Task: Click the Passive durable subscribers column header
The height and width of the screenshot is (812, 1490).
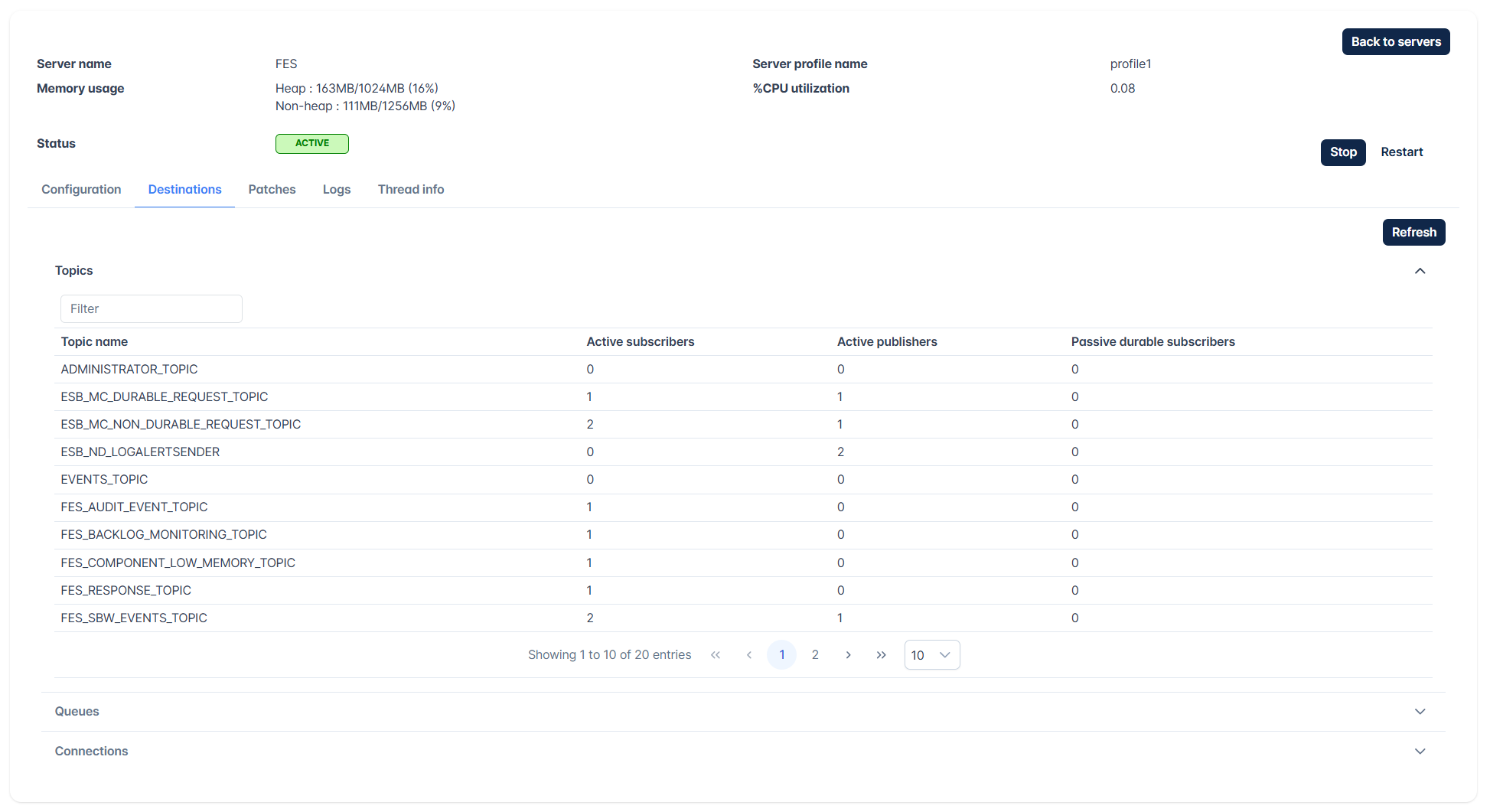Action: click(1153, 342)
